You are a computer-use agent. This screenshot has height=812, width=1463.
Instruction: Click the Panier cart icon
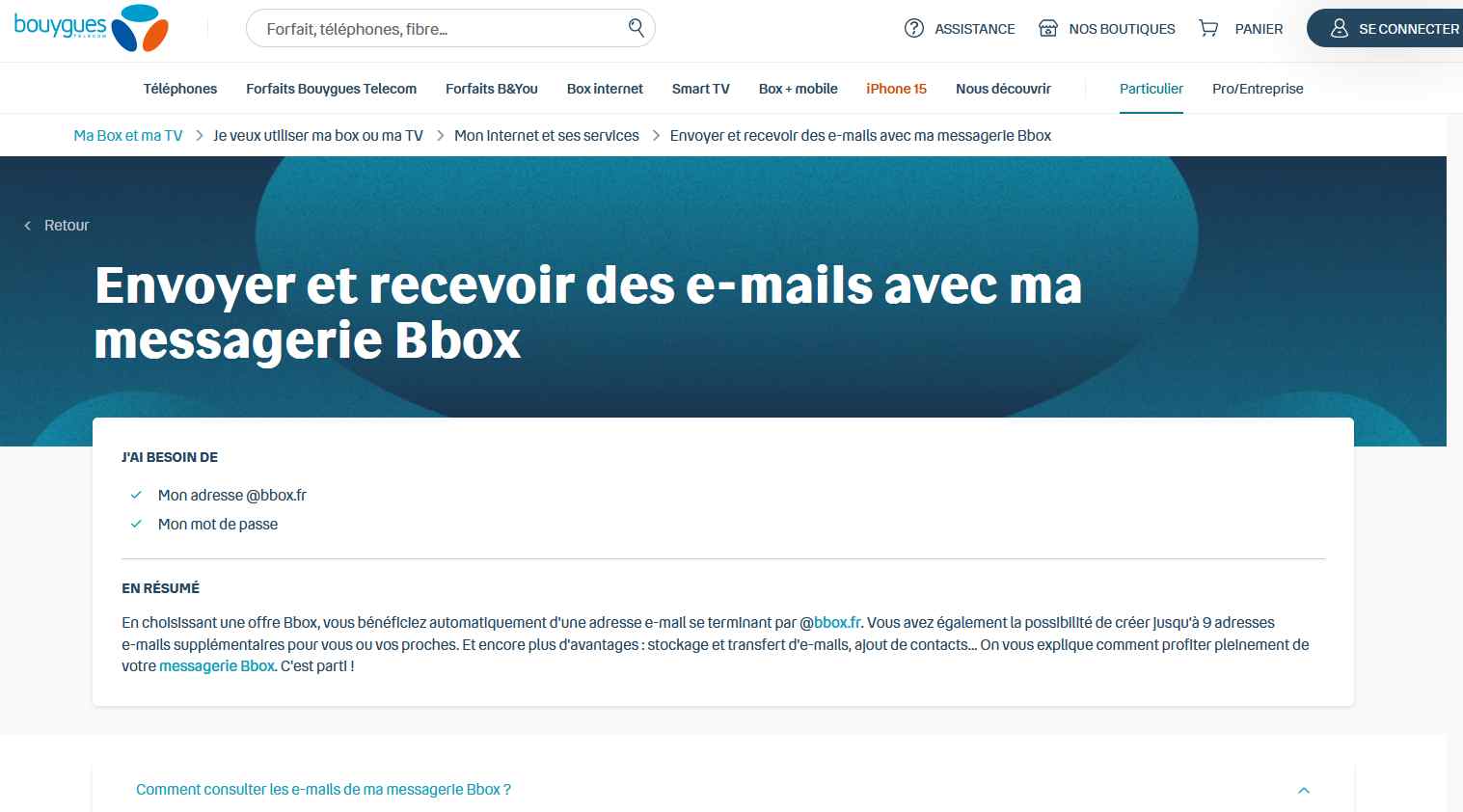[x=1208, y=29]
